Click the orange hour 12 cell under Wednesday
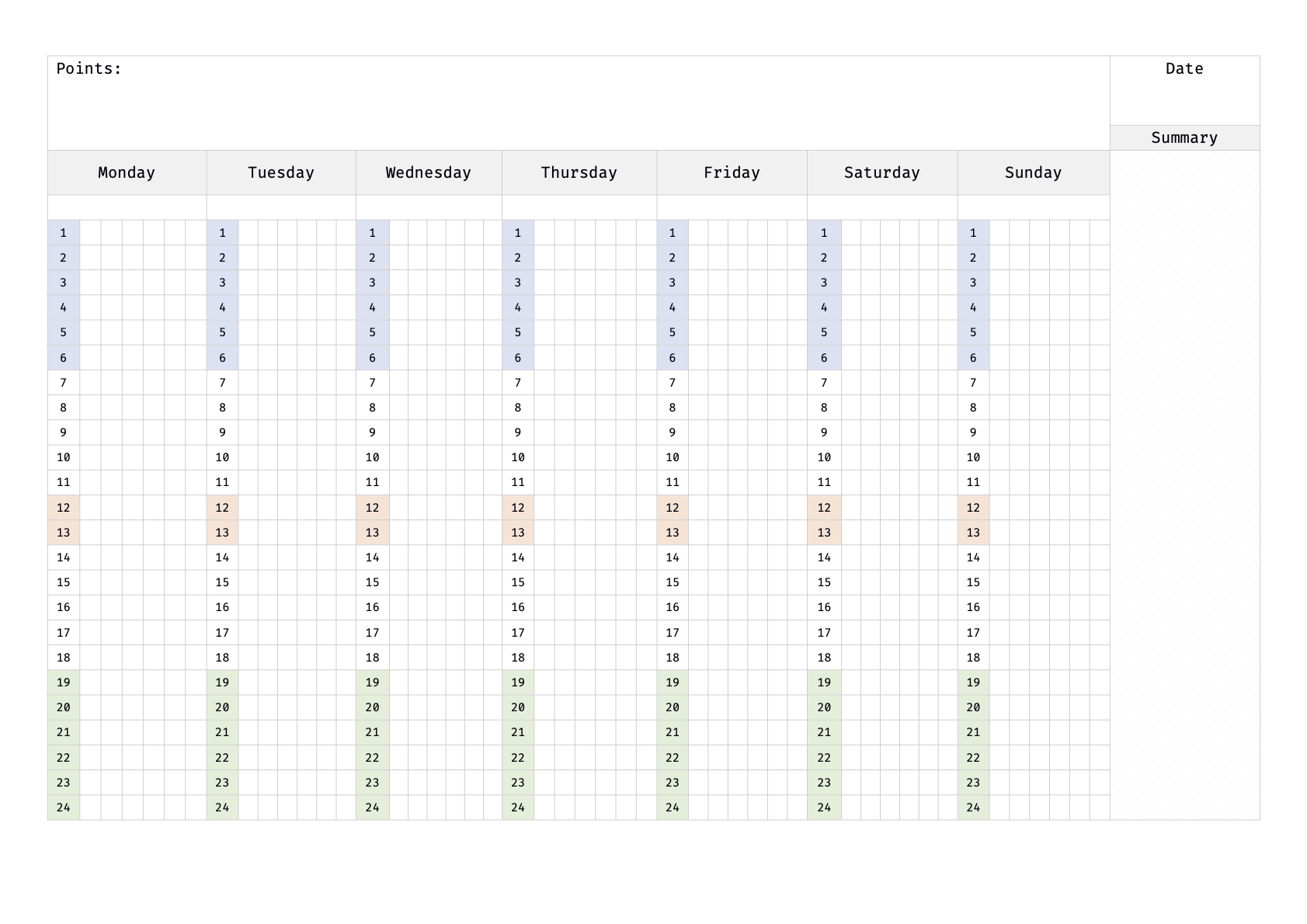The width and height of the screenshot is (1307, 924). [x=373, y=508]
